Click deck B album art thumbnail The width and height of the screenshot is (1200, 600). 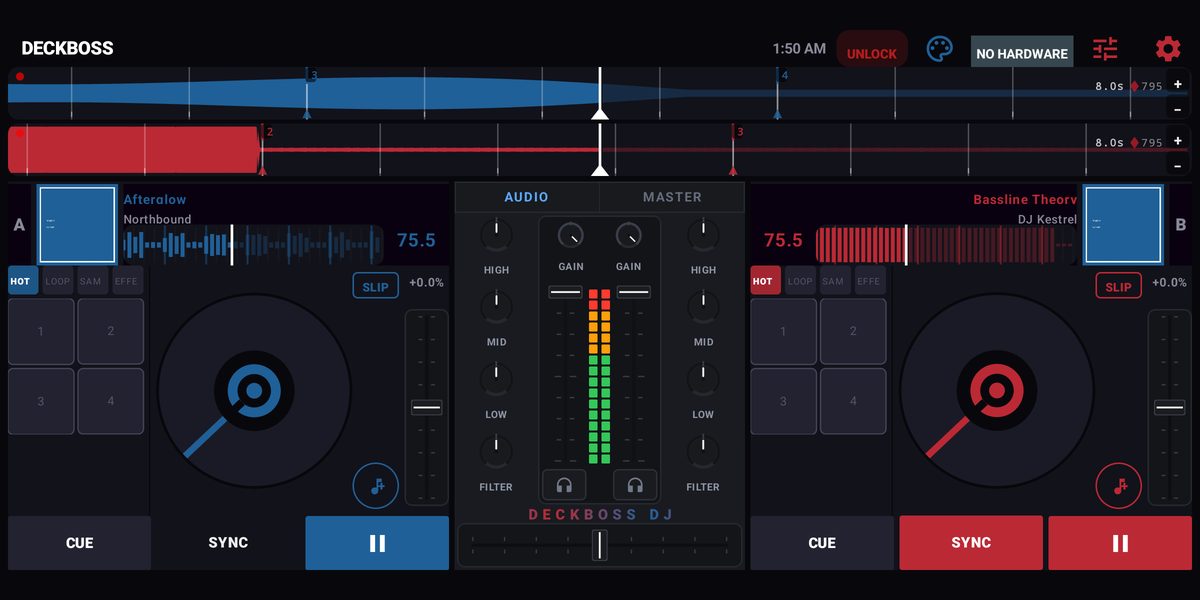[1124, 225]
